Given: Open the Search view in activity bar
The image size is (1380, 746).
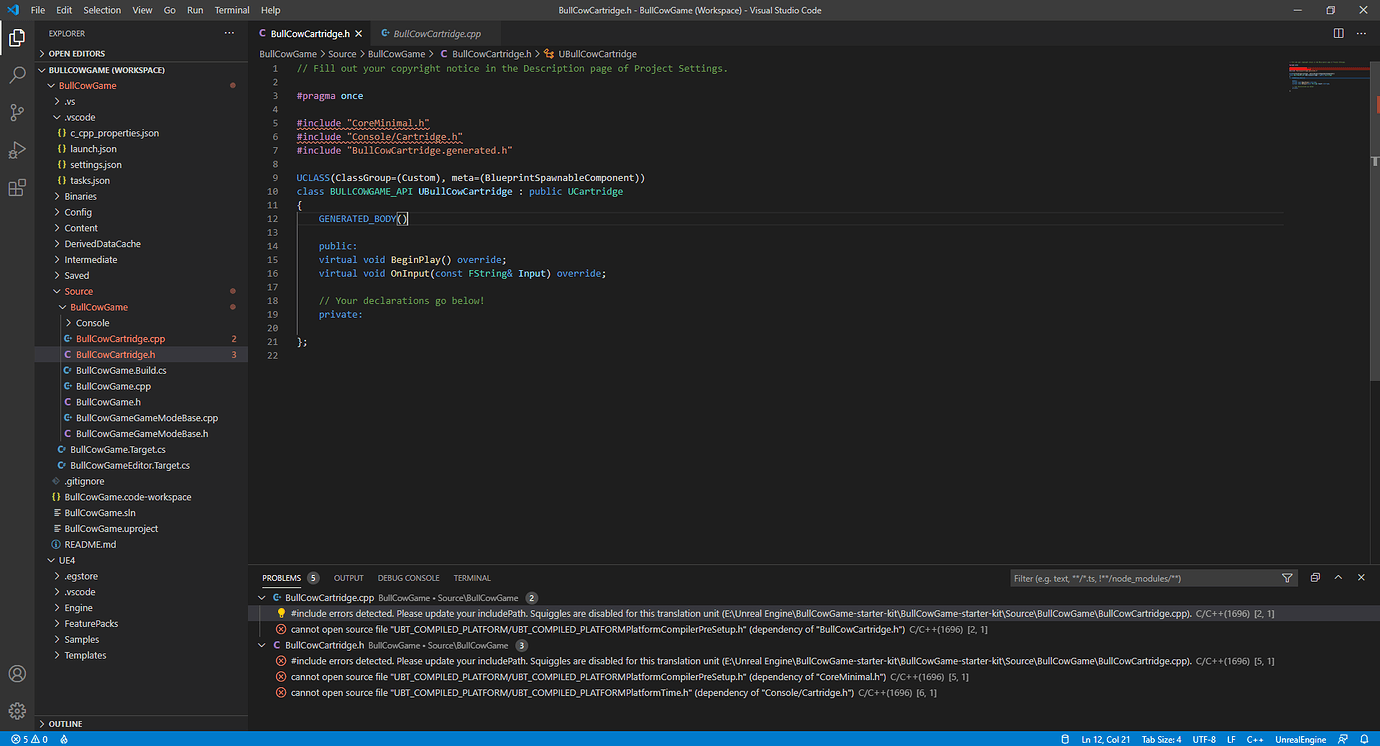Looking at the screenshot, I should tap(17, 75).
